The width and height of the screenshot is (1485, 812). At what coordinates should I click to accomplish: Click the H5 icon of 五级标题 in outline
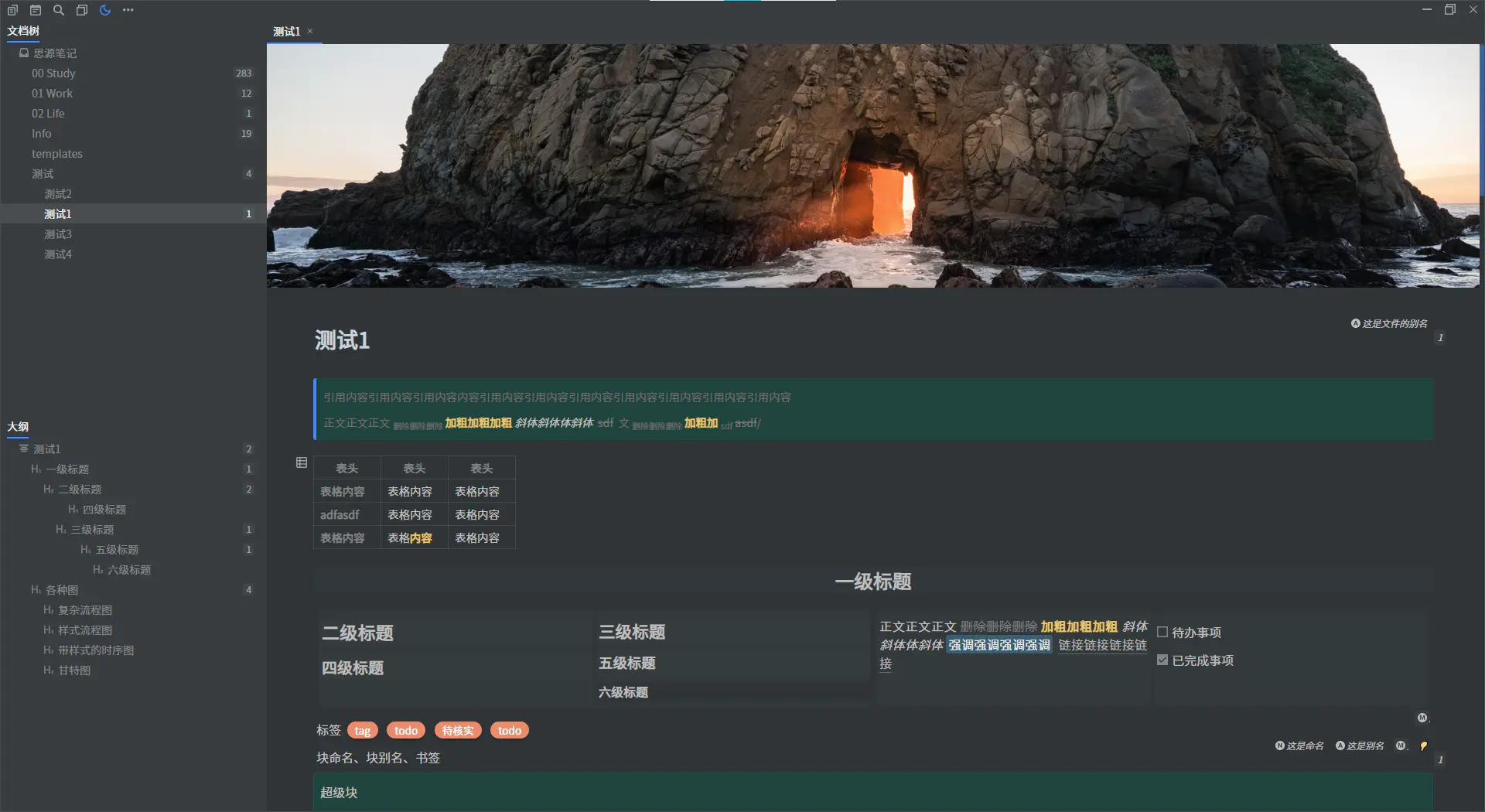pos(86,550)
